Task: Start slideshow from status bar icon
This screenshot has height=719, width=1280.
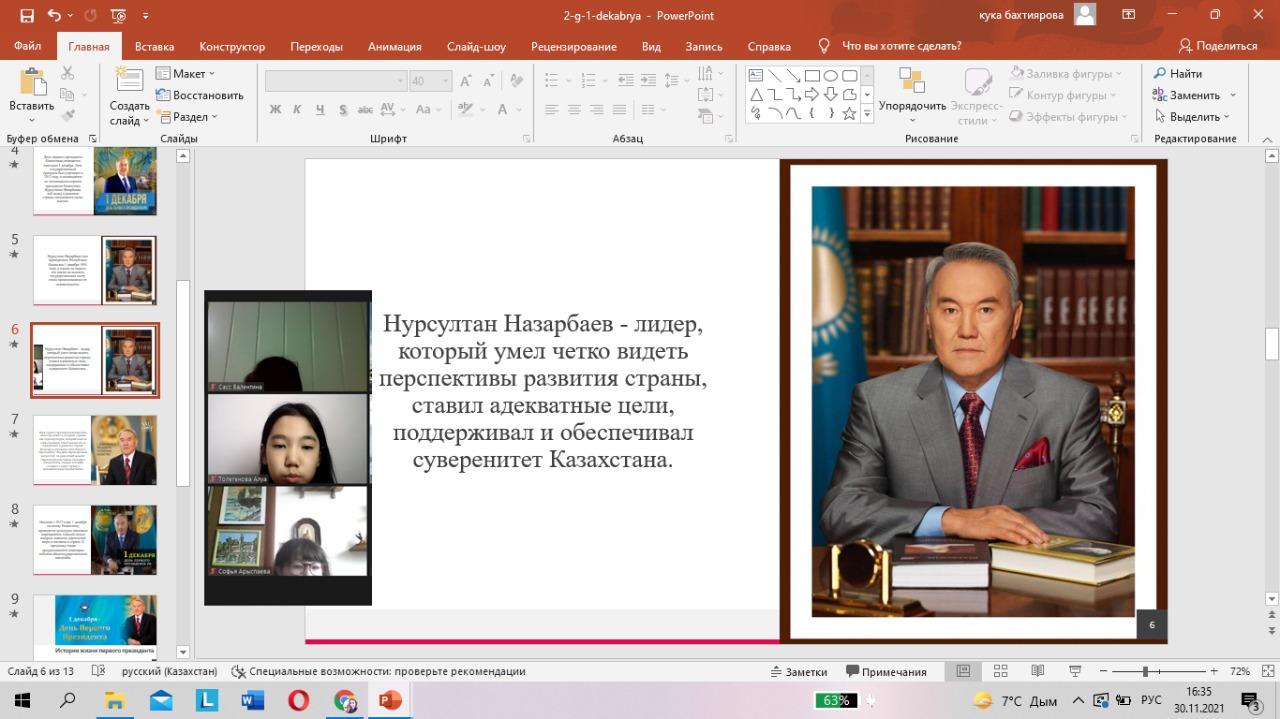Action: point(1075,672)
